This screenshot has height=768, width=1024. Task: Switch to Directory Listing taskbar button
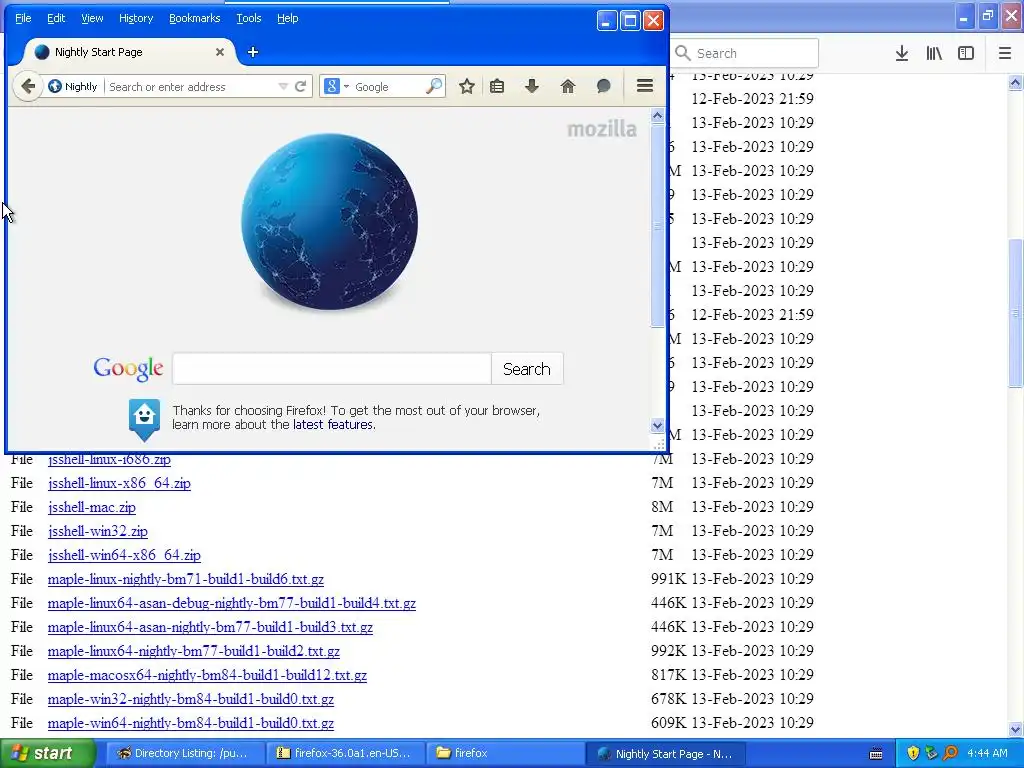(185, 754)
